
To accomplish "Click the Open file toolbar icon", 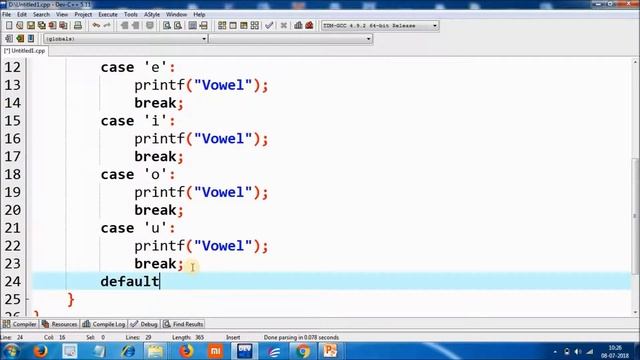I will click(x=20, y=25).
